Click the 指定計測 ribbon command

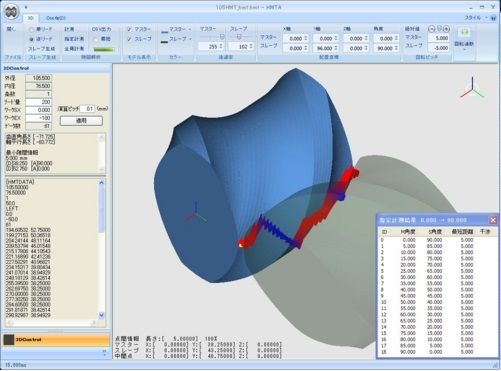tap(74, 39)
